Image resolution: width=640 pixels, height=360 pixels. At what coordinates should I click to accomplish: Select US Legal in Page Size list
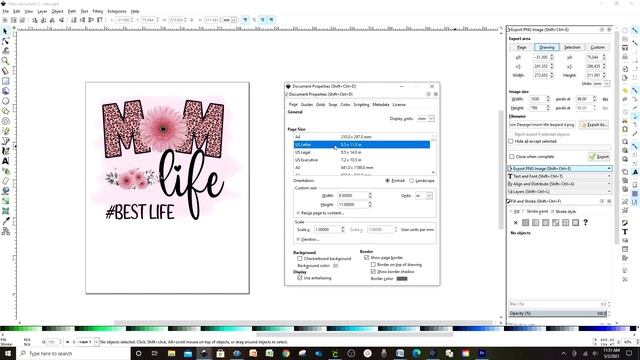[x=362, y=153]
